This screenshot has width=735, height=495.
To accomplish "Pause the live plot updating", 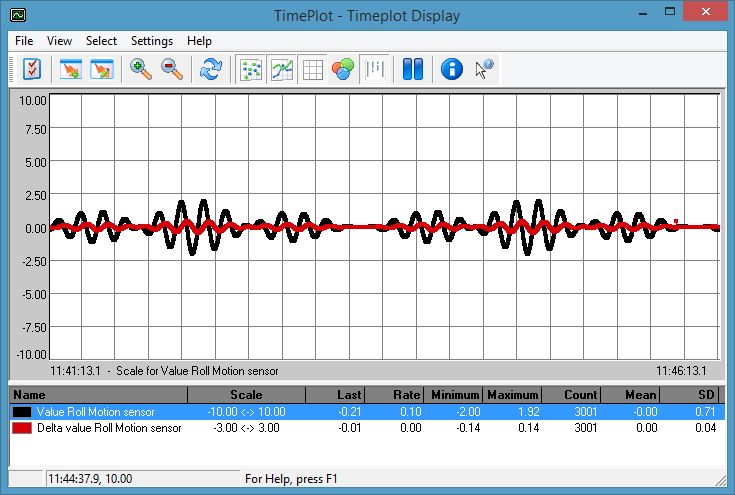I will (x=413, y=69).
